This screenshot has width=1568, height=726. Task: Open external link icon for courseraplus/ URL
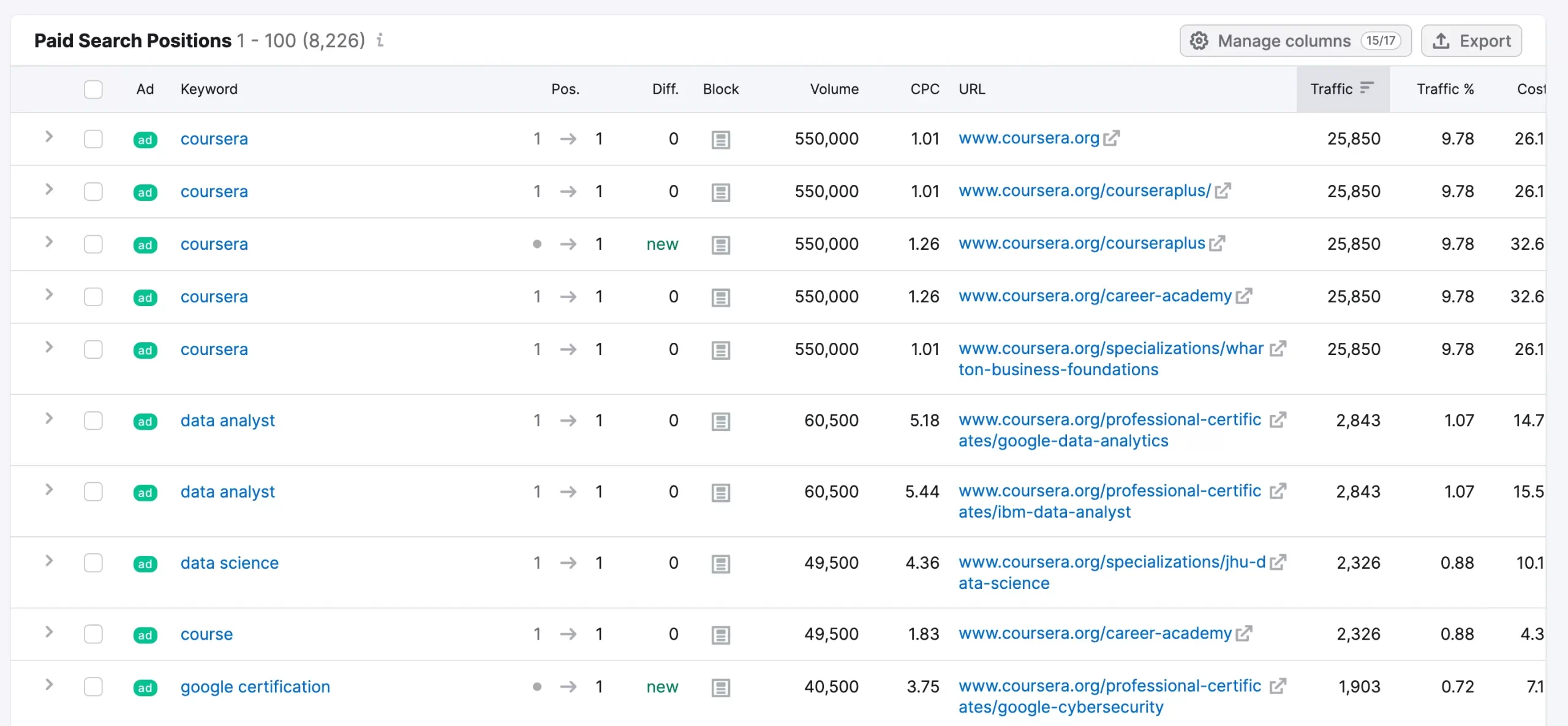1223,191
